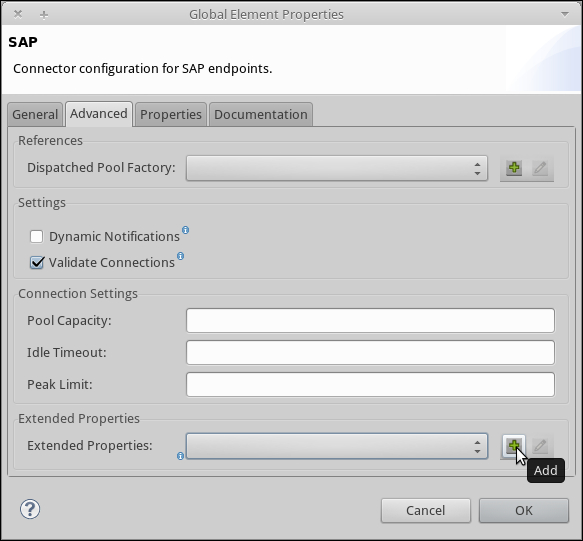Go to the Documentation tab
The width and height of the screenshot is (583, 541).
point(261,115)
